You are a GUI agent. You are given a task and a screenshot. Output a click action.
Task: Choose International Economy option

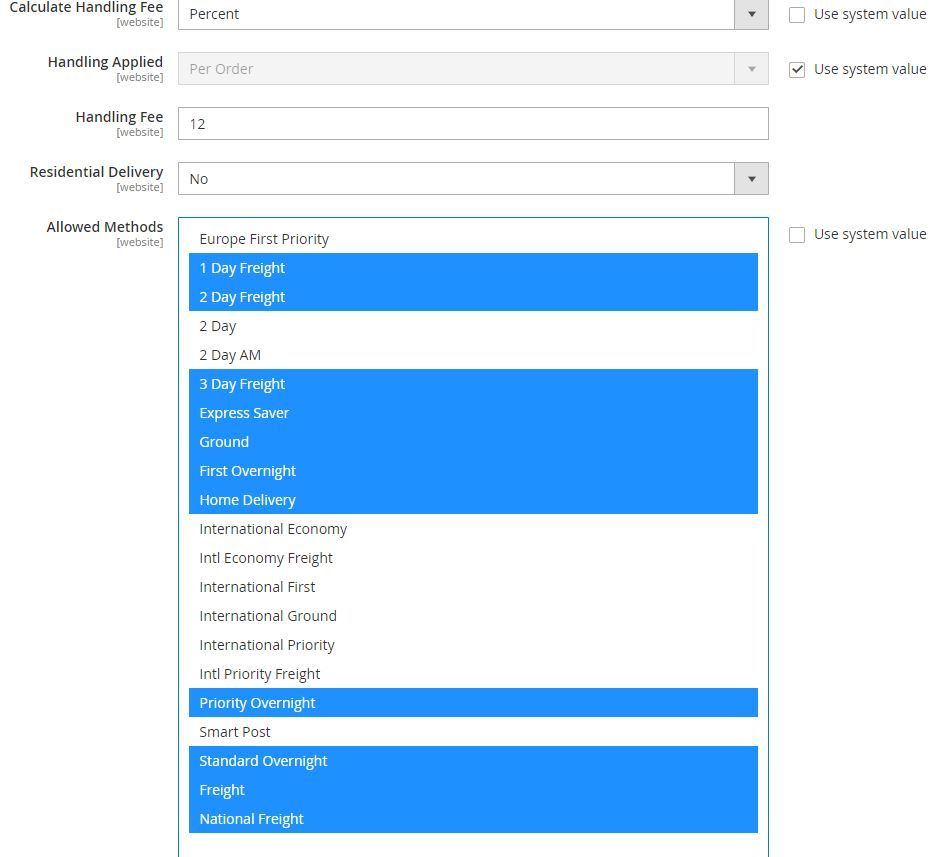coord(273,529)
